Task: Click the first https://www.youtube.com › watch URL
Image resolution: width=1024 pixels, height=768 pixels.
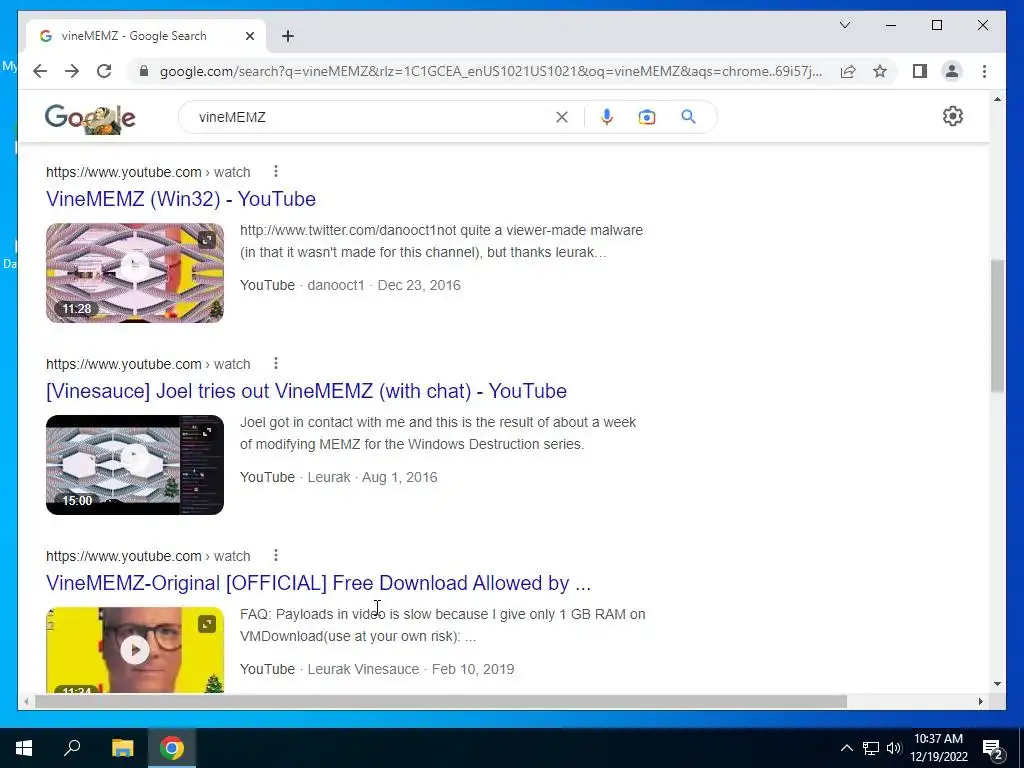Action: point(148,172)
